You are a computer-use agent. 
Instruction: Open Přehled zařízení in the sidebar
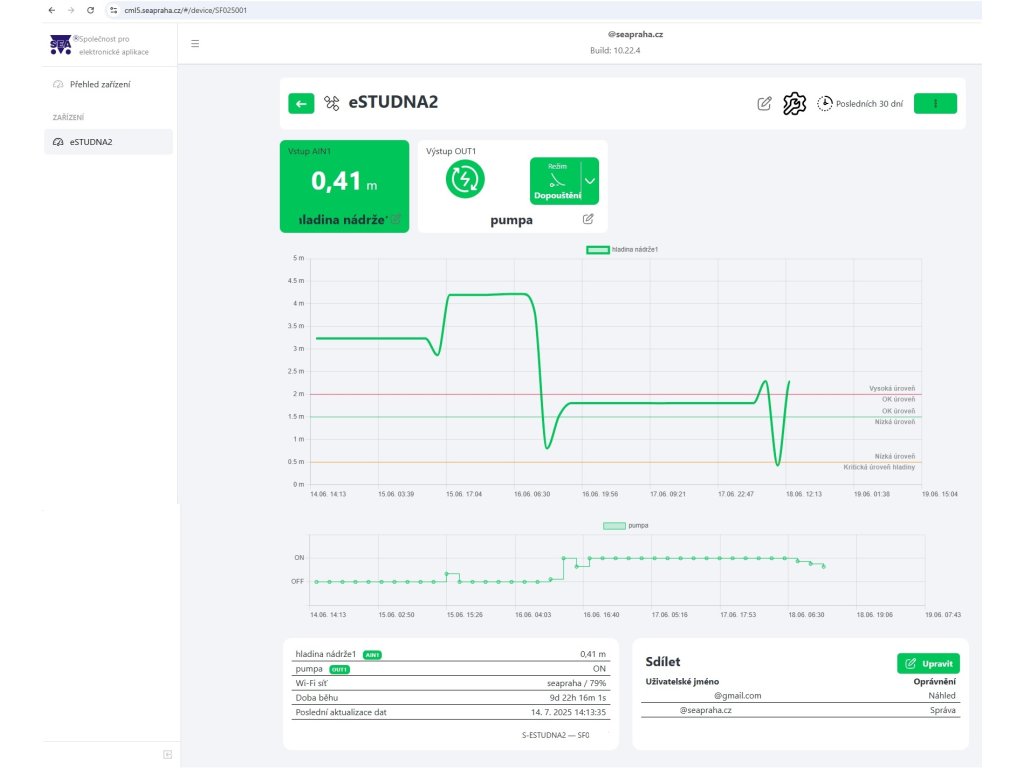point(99,84)
